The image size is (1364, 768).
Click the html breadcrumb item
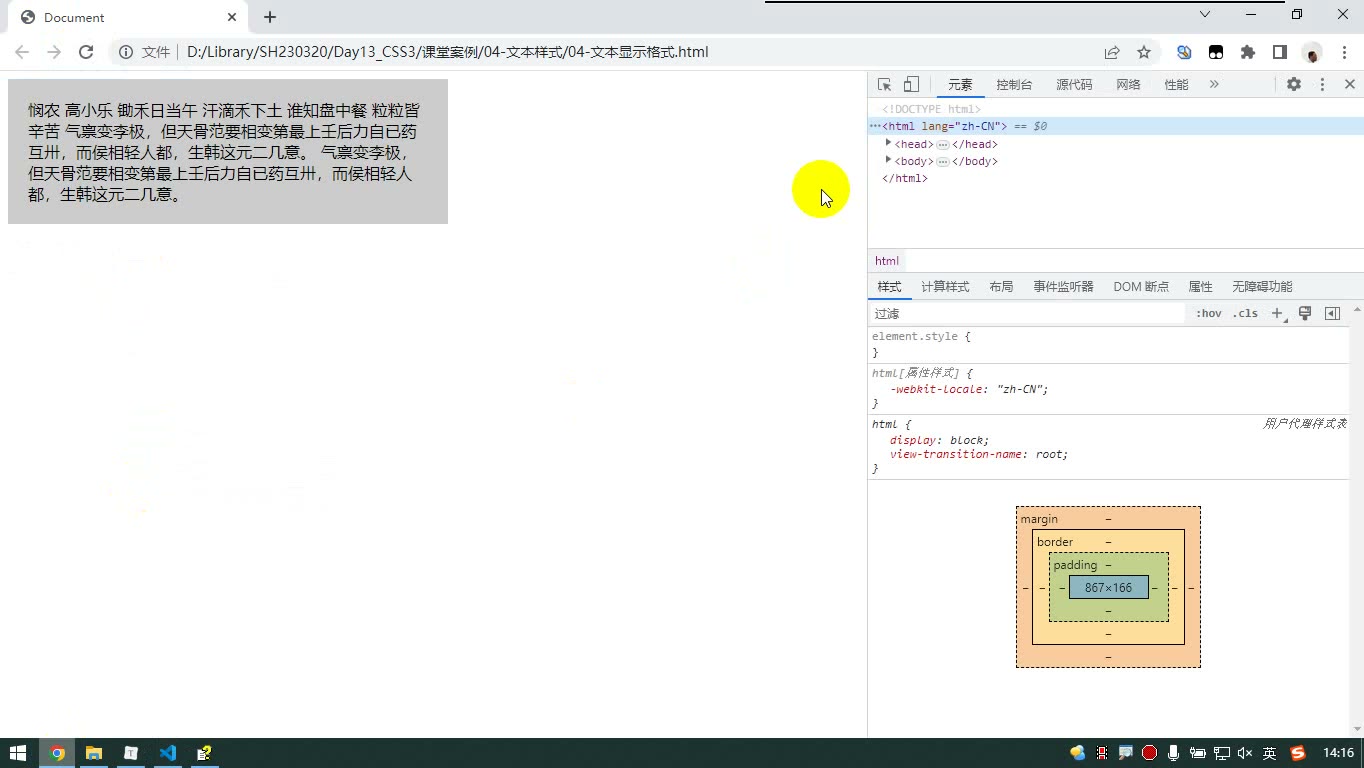887,261
